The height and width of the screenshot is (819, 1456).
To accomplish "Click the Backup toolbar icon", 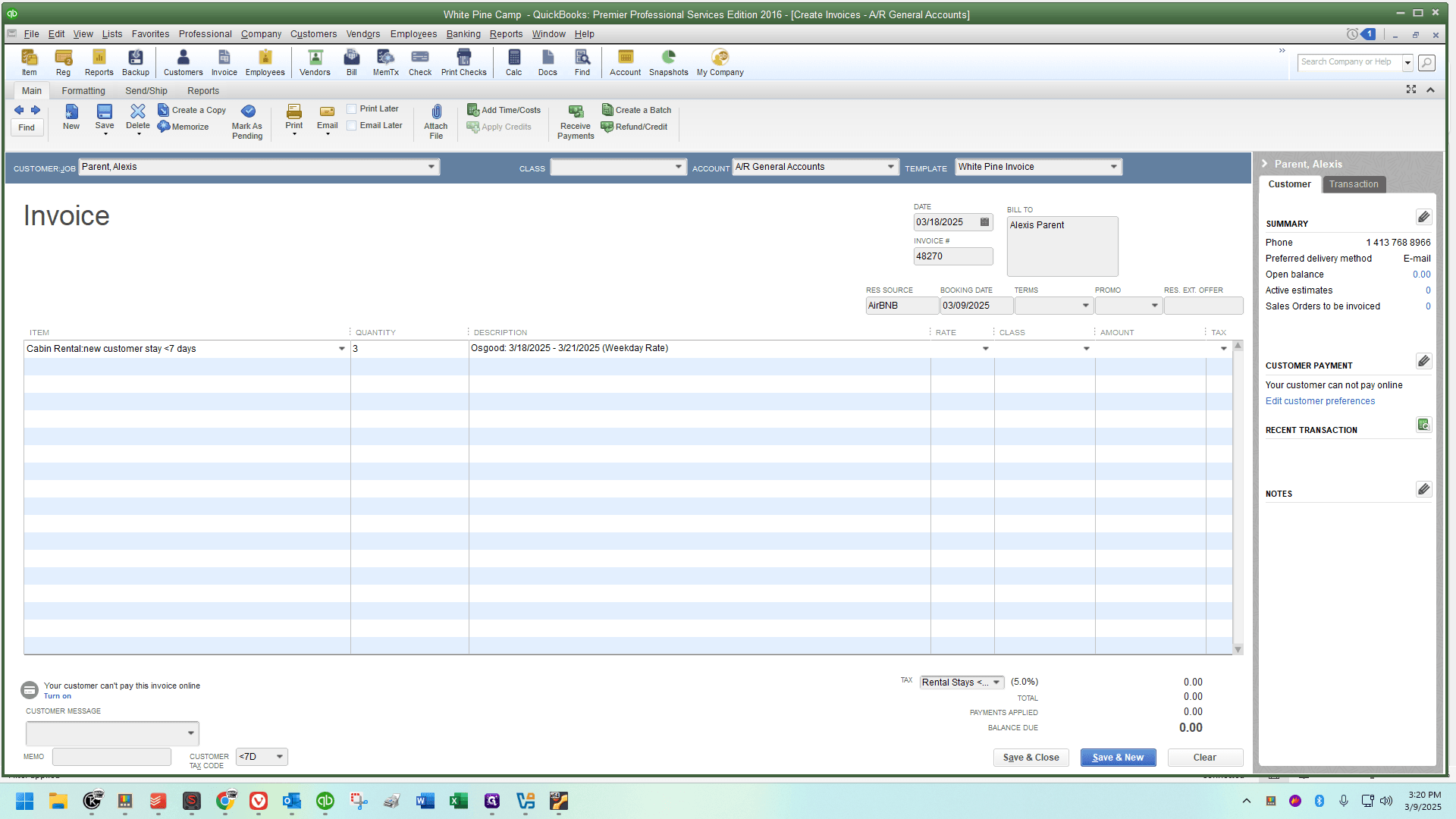I will click(x=136, y=62).
